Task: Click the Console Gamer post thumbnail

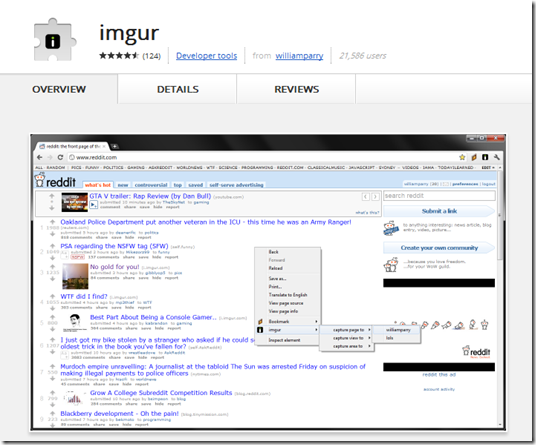Action: [x=75, y=323]
